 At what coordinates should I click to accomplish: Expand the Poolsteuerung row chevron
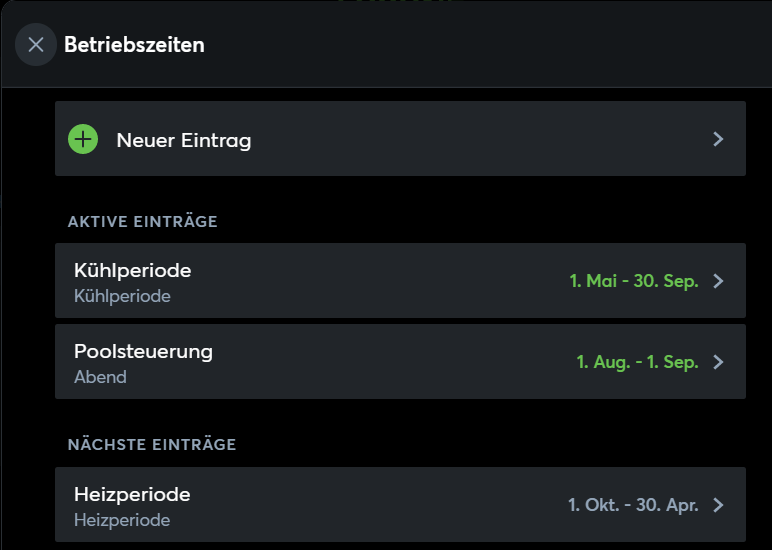click(718, 362)
